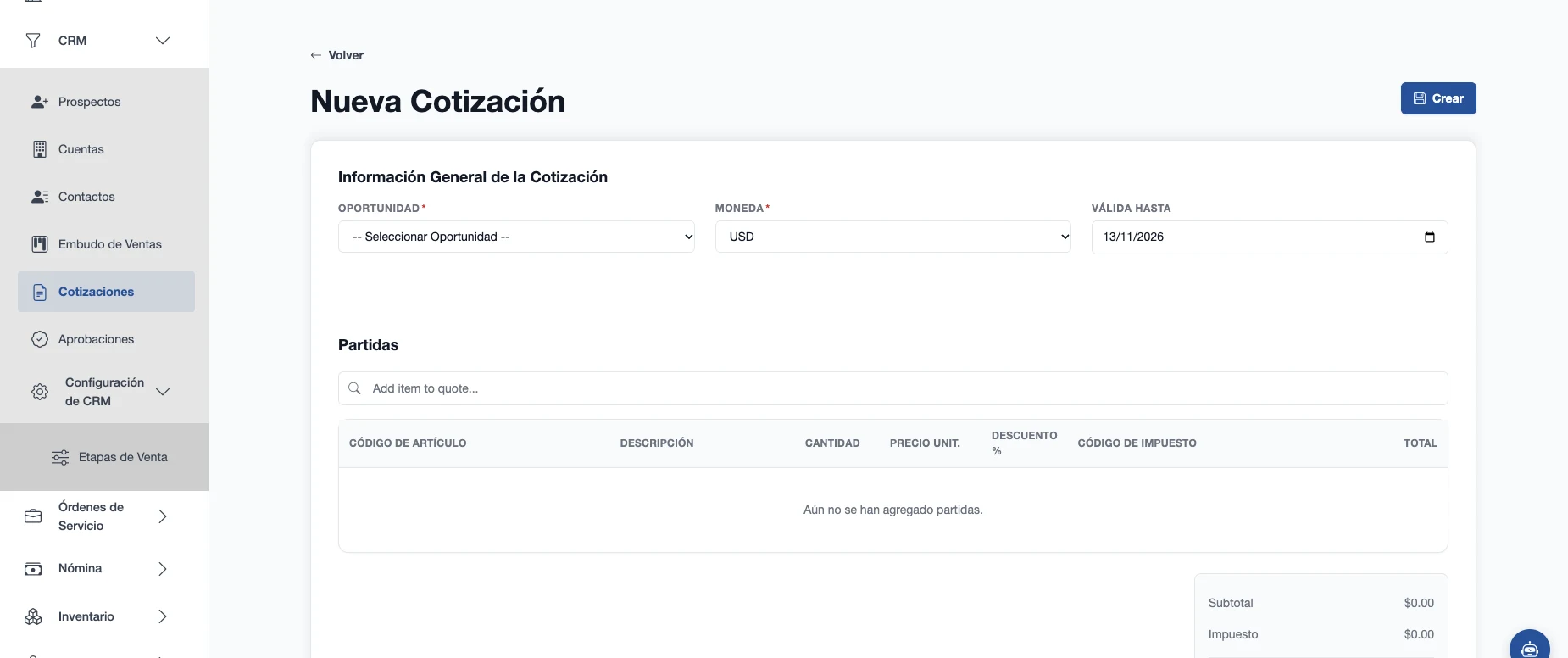Click the Nómina wallet icon
The height and width of the screenshot is (658, 1568).
[33, 569]
